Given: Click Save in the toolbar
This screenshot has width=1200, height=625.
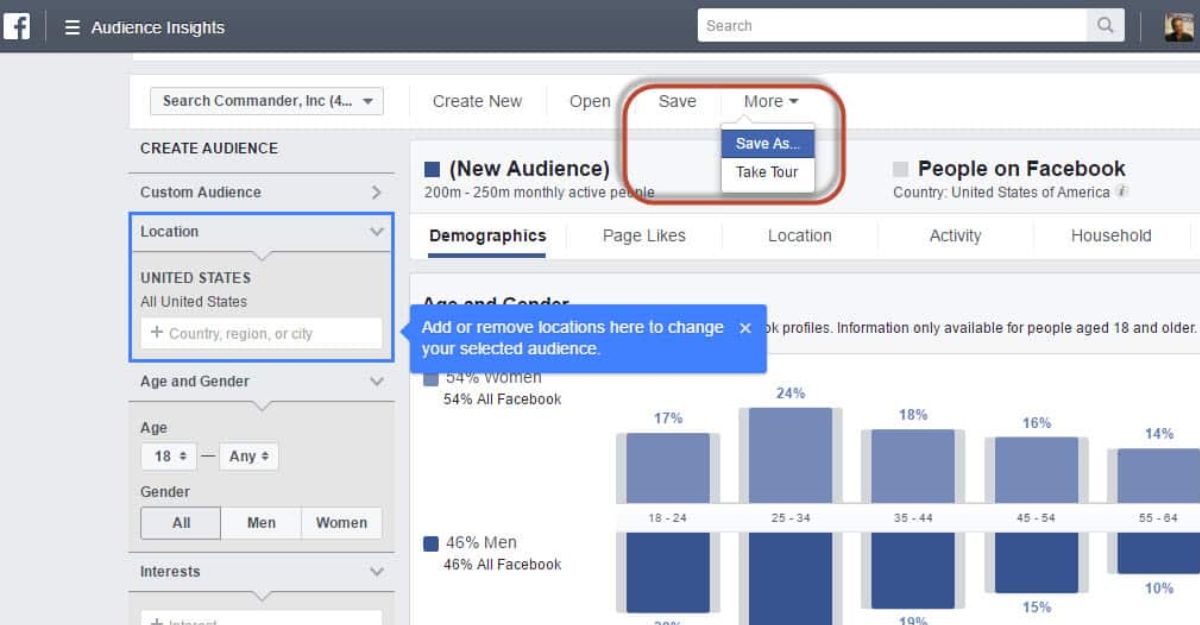Looking at the screenshot, I should (x=677, y=101).
